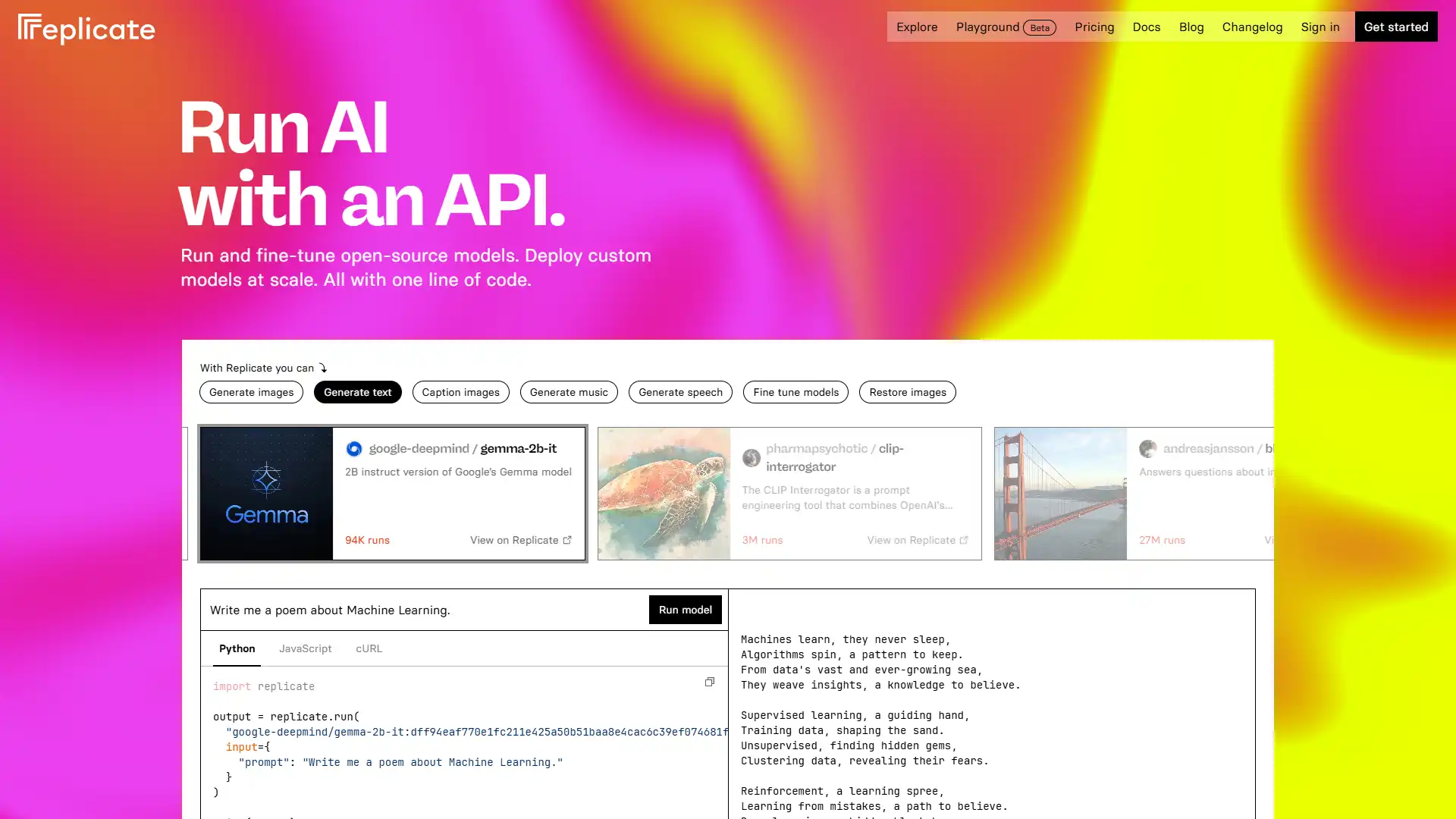Go to Pricing
This screenshot has height=819, width=1456.
(1094, 27)
